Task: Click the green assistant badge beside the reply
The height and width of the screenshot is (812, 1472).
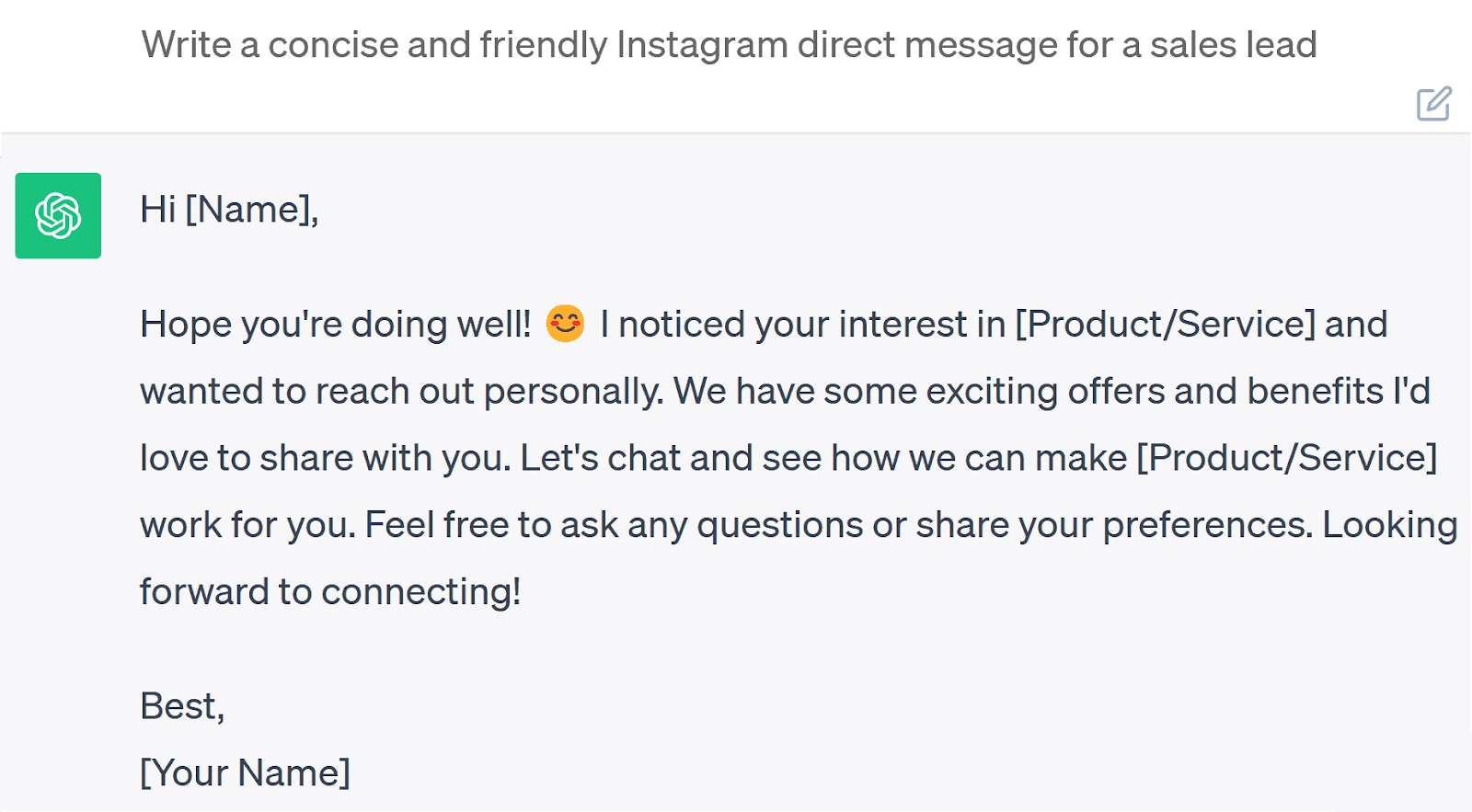Action: (x=57, y=215)
